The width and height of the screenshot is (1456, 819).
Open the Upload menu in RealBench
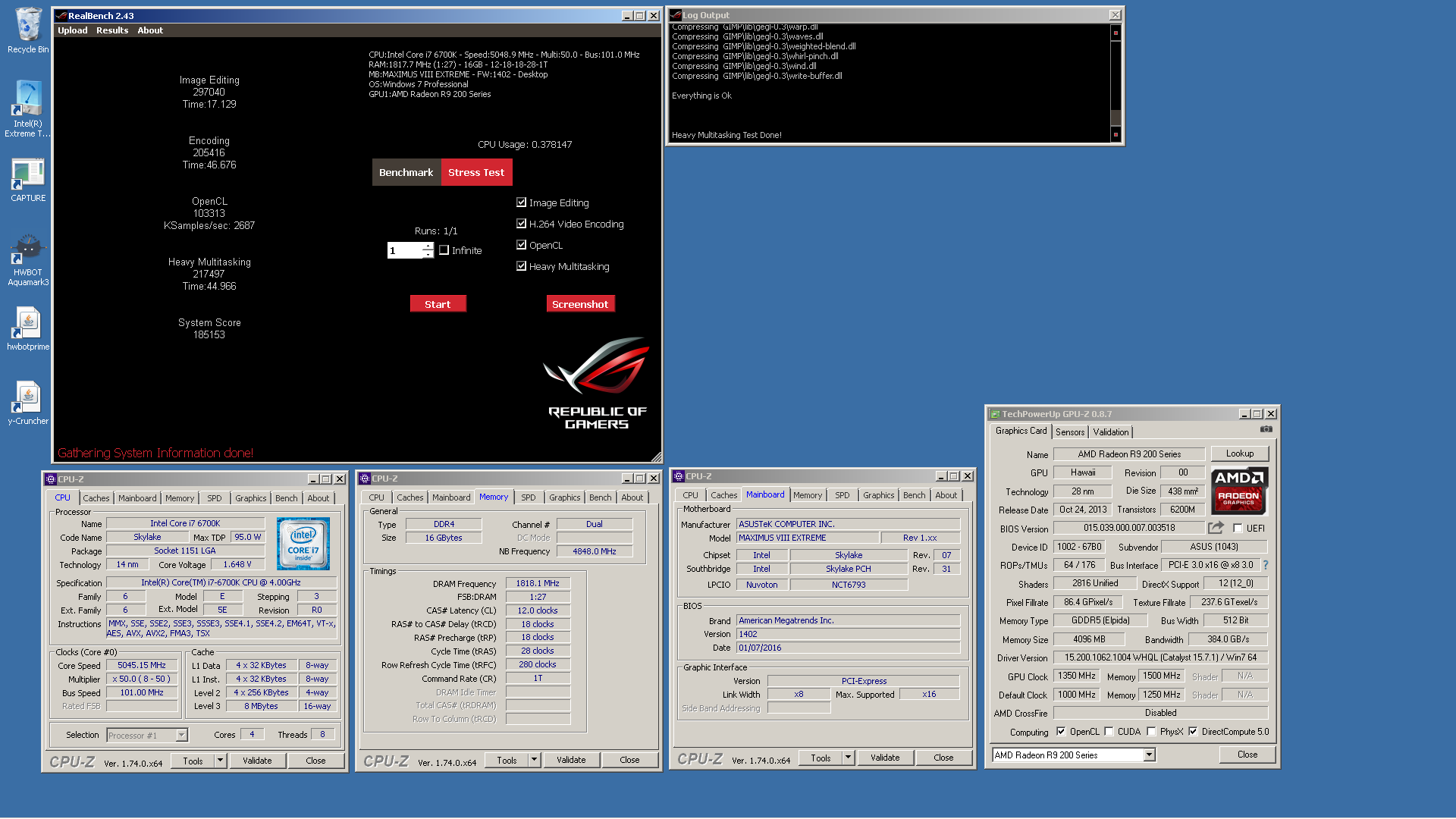tap(73, 30)
